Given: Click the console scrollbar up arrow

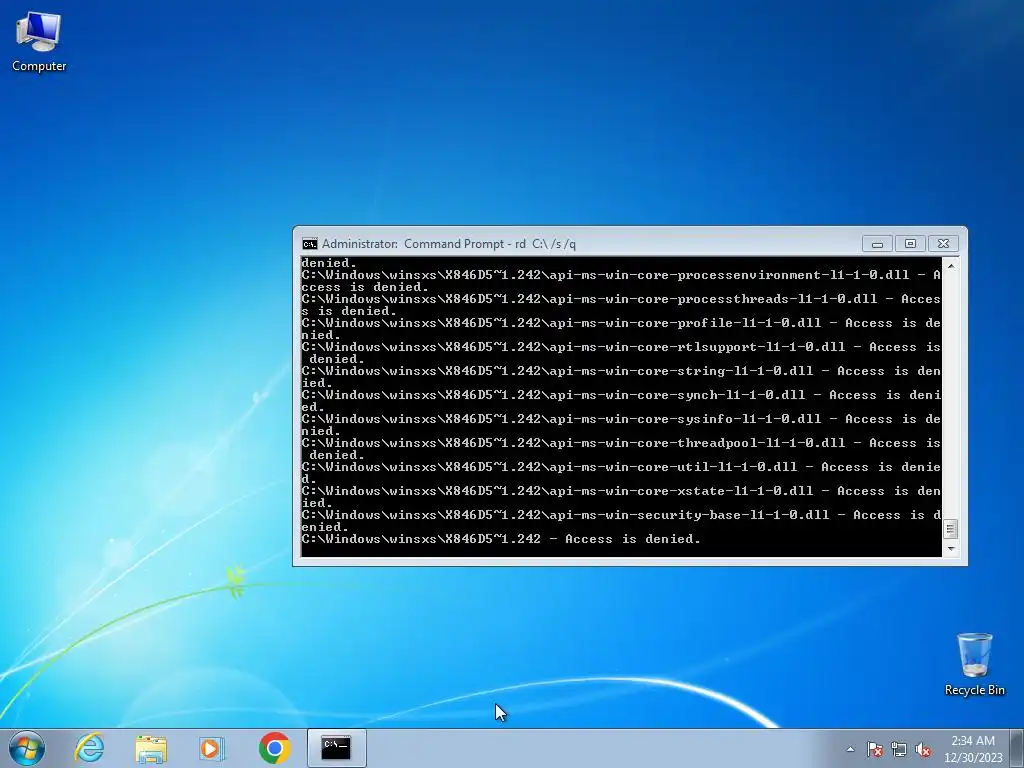Looking at the screenshot, I should tap(951, 265).
